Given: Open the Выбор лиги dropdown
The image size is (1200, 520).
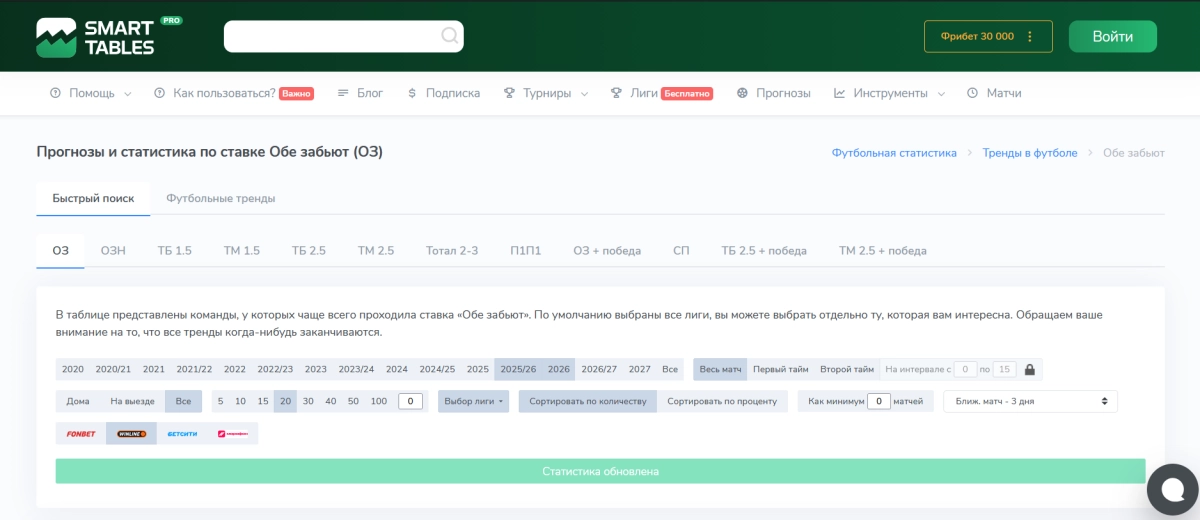Looking at the screenshot, I should [474, 401].
